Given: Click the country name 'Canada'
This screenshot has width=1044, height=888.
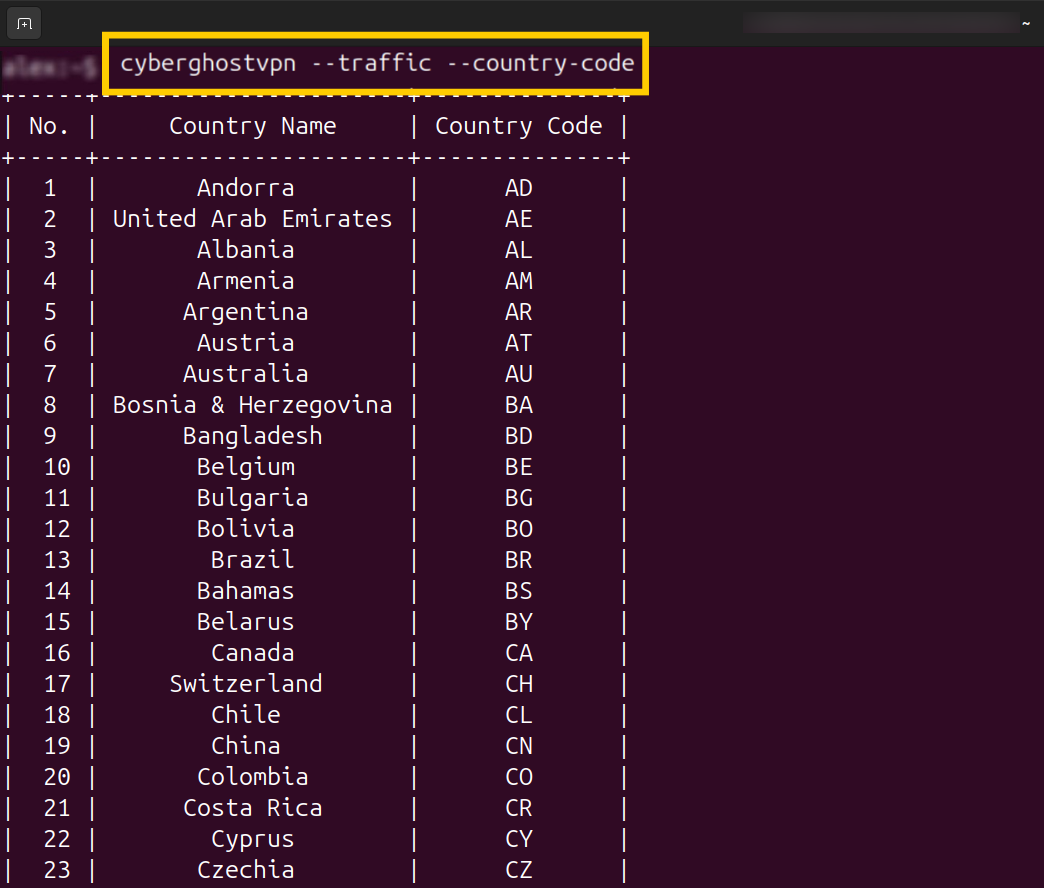Looking at the screenshot, I should (252, 653).
